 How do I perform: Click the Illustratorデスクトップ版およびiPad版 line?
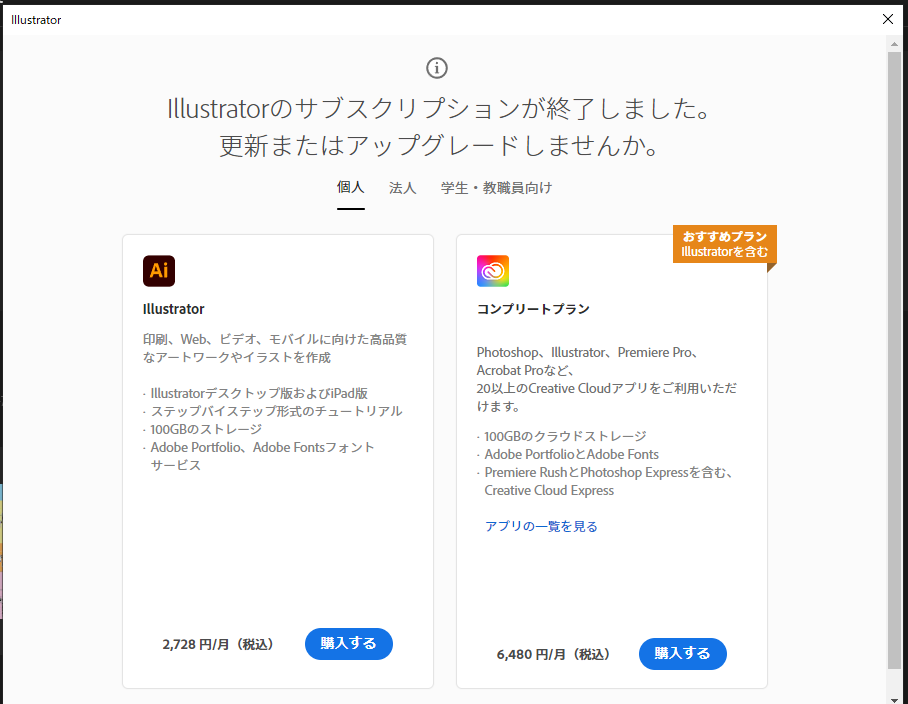click(259, 393)
